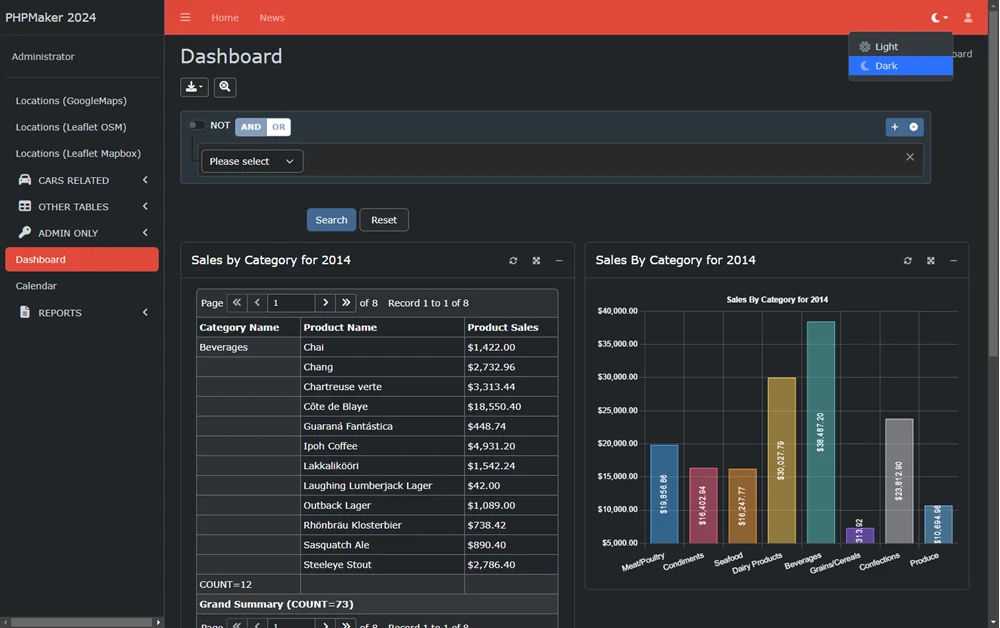The image size is (1000, 628).
Task: Click the page number input field
Action: click(x=291, y=303)
